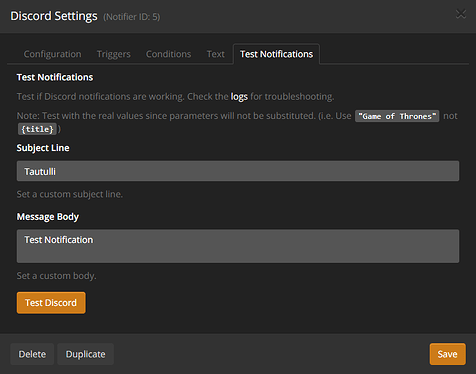Close the Discord Settings dialog
Image resolution: width=476 pixels, height=374 pixels.
pos(461,14)
